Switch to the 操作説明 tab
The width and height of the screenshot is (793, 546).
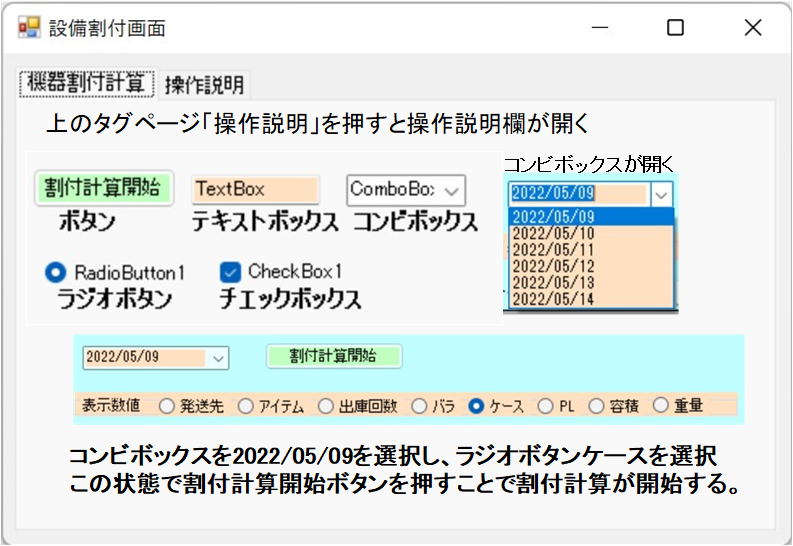pos(204,85)
